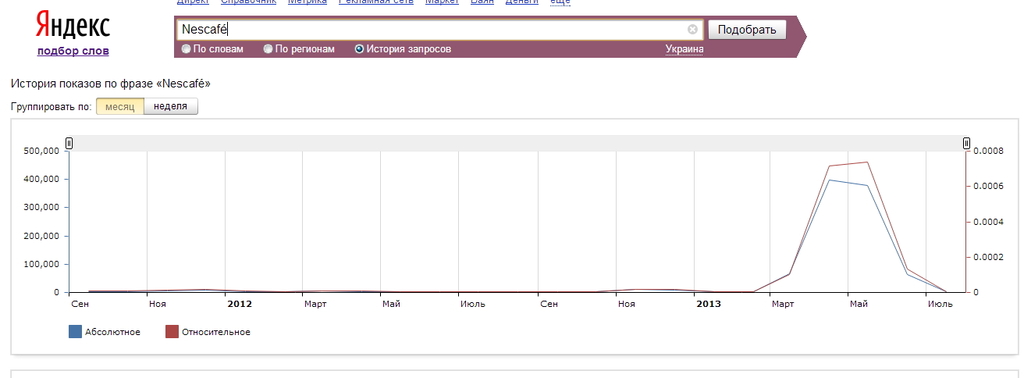Click the 100,000 value on left axis
Image resolution: width=1024 pixels, height=378 pixels.
point(42,264)
